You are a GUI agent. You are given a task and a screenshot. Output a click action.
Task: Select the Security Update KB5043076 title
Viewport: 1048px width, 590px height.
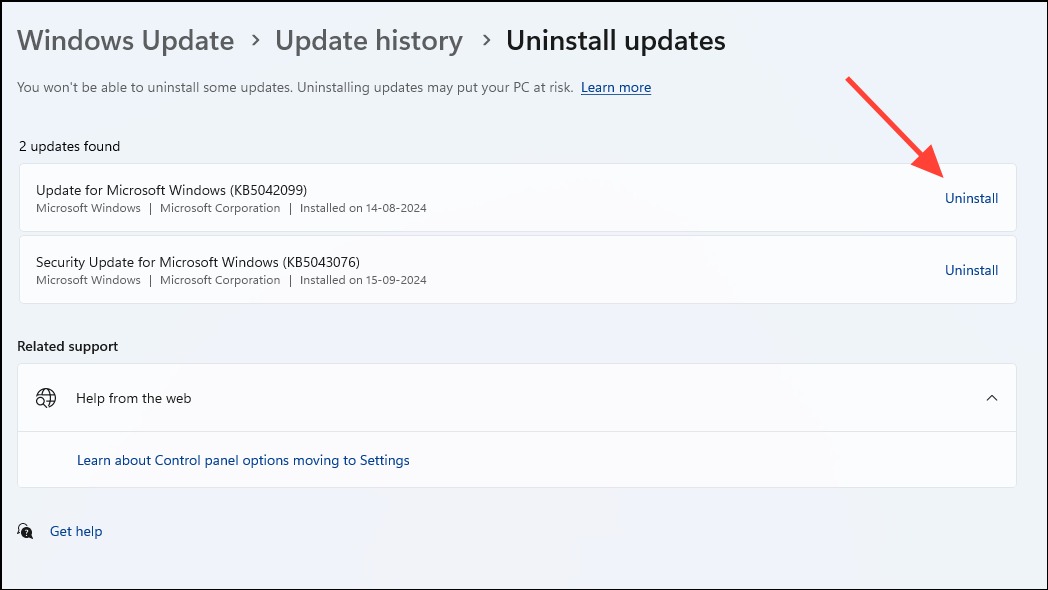[x=198, y=263]
